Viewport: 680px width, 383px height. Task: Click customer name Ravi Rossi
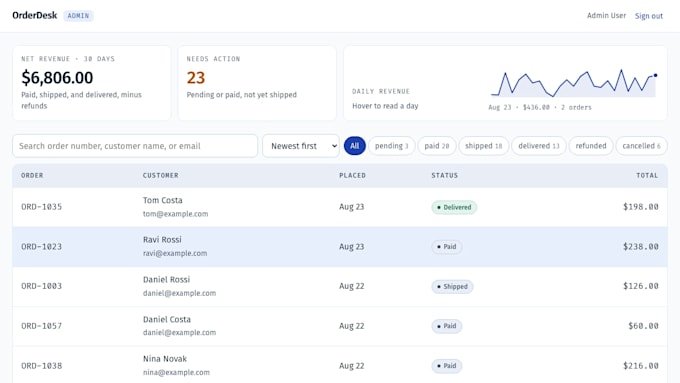pos(162,239)
